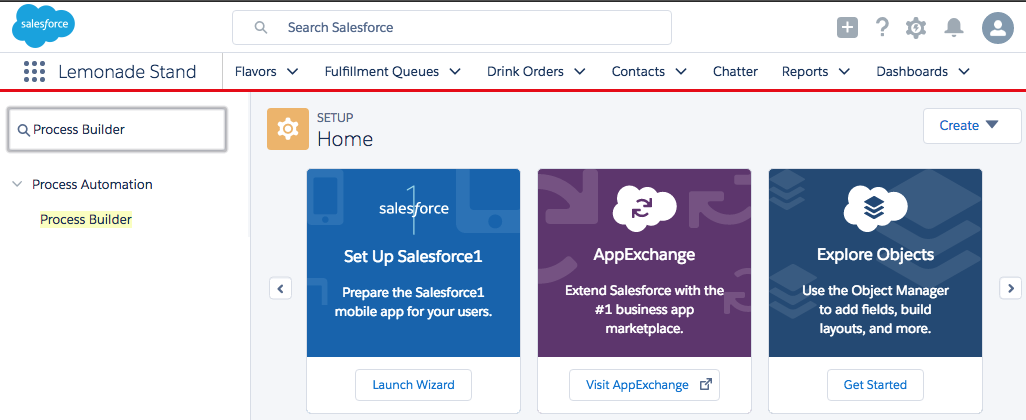This screenshot has height=420, width=1026.
Task: Open the help question mark icon
Action: pos(881,28)
